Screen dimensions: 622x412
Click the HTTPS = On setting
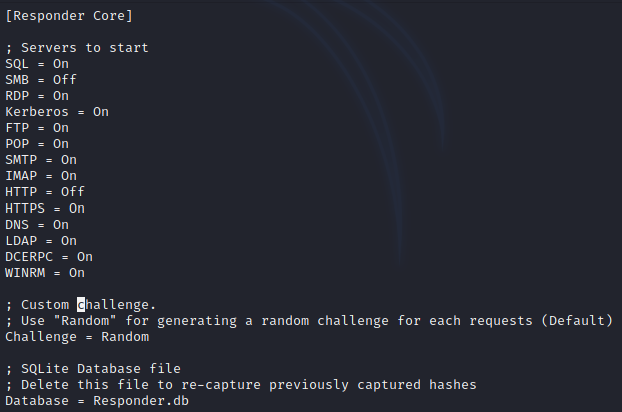click(45, 208)
